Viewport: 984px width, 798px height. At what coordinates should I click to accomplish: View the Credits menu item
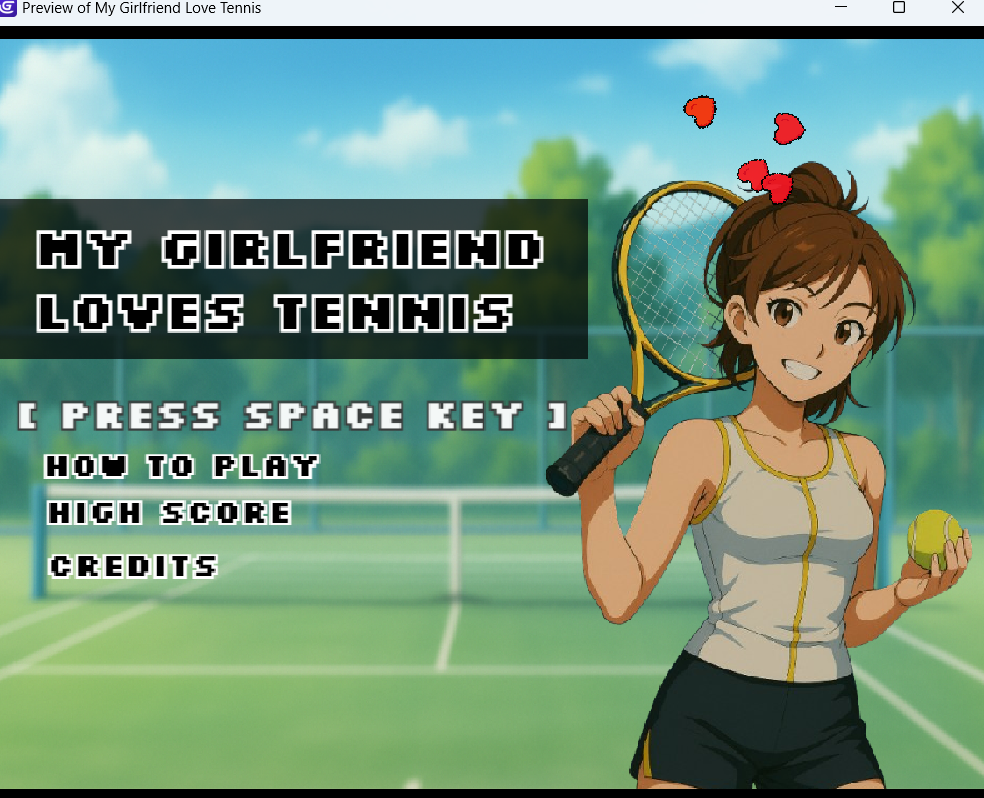(133, 566)
